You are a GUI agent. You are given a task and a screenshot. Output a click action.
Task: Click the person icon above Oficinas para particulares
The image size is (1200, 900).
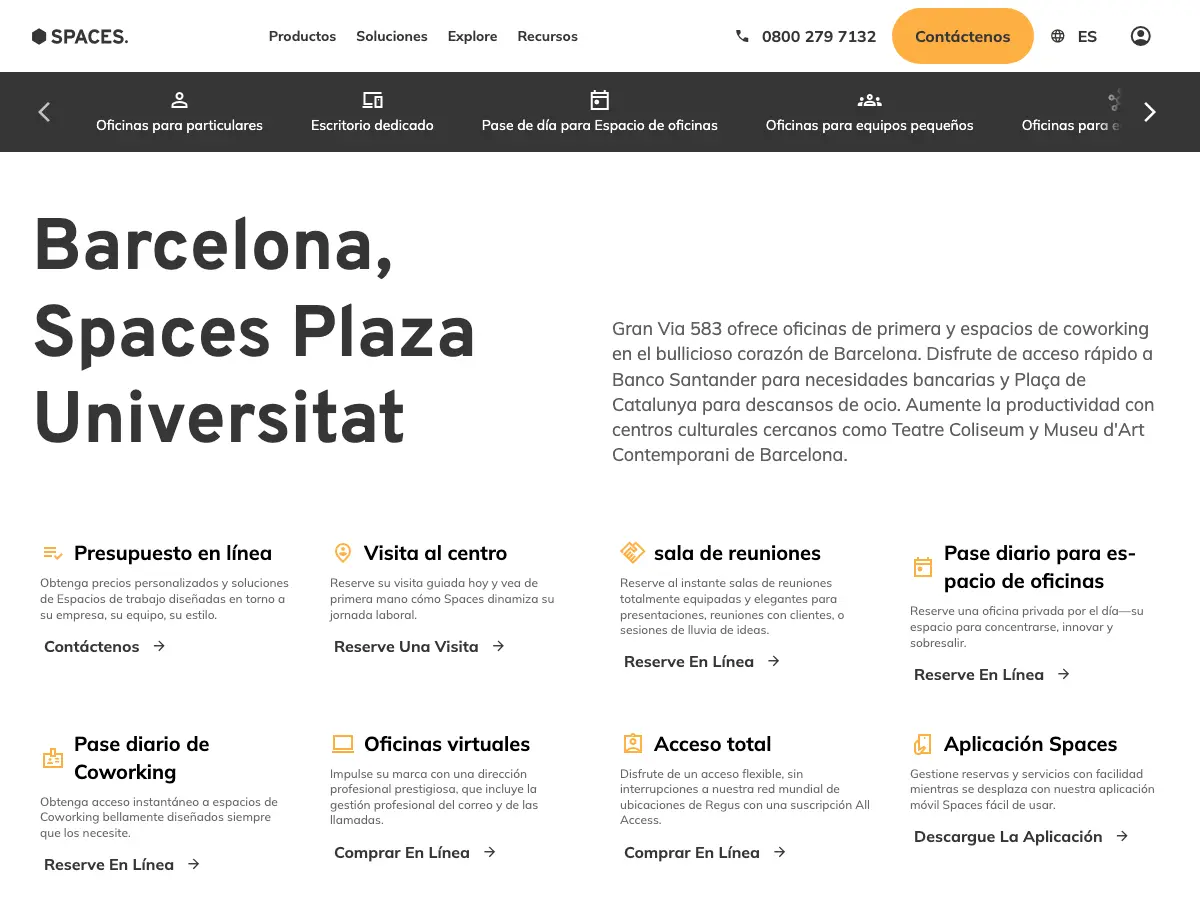(179, 100)
